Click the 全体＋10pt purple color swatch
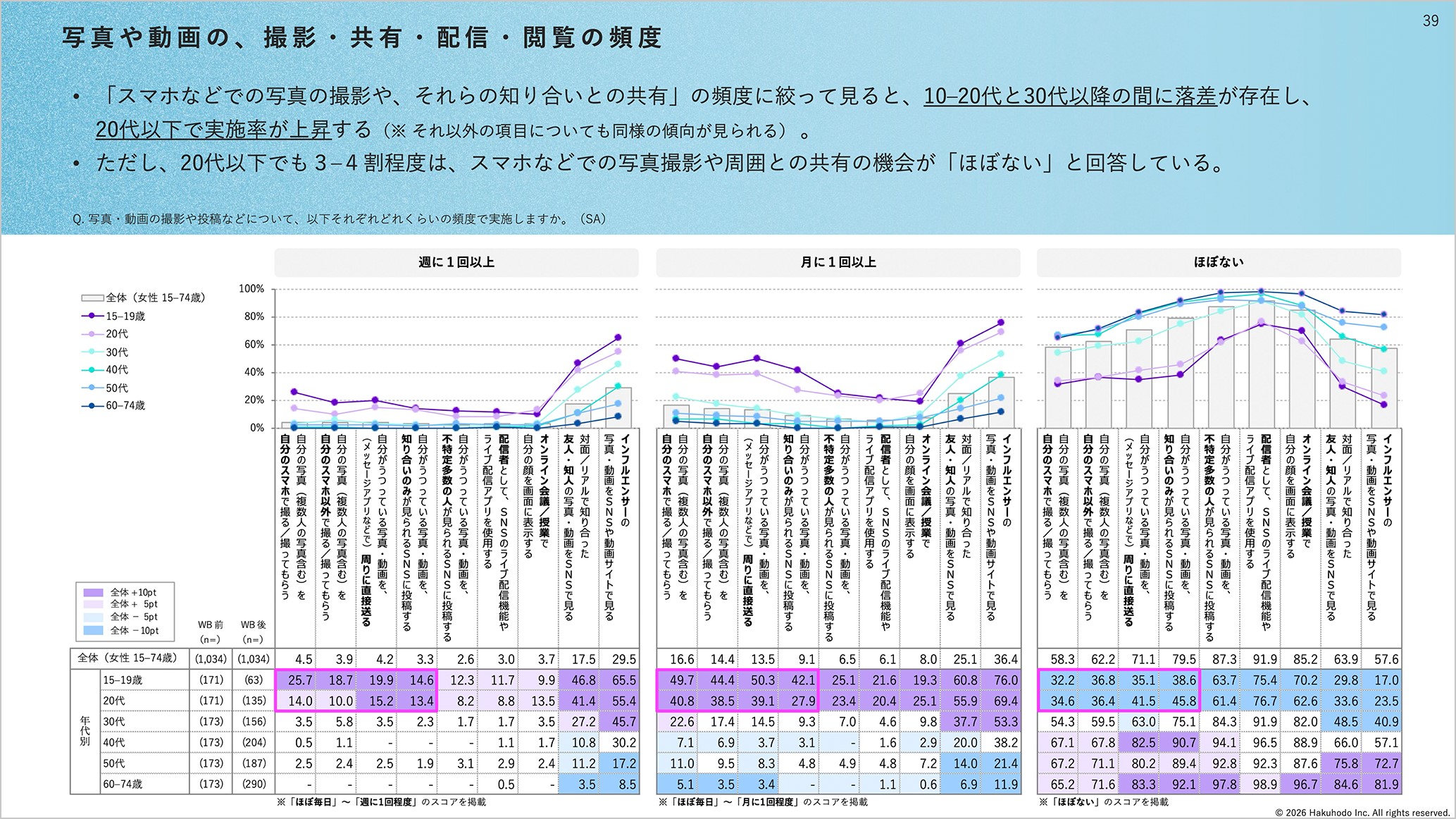The width and height of the screenshot is (1456, 819). (x=93, y=593)
